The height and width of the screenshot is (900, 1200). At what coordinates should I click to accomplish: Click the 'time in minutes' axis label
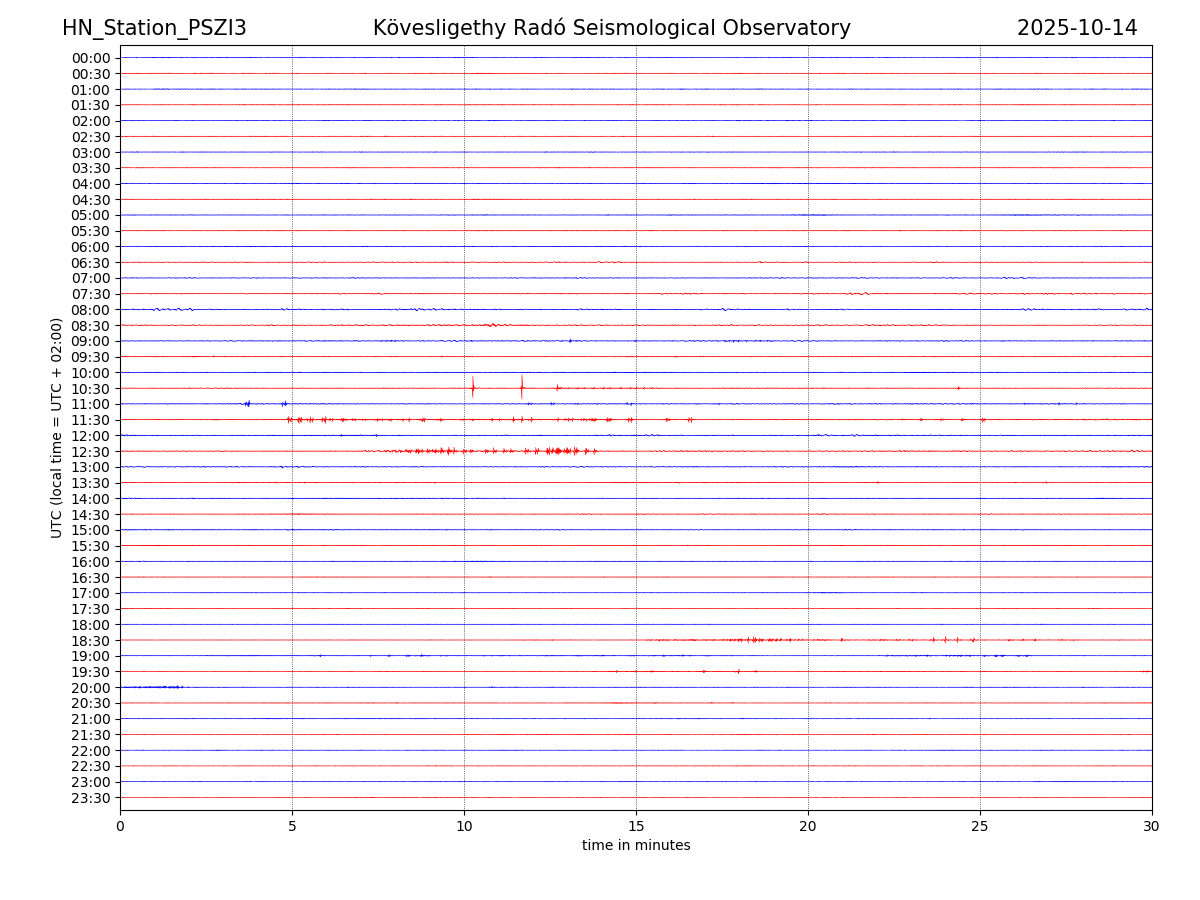(x=636, y=845)
